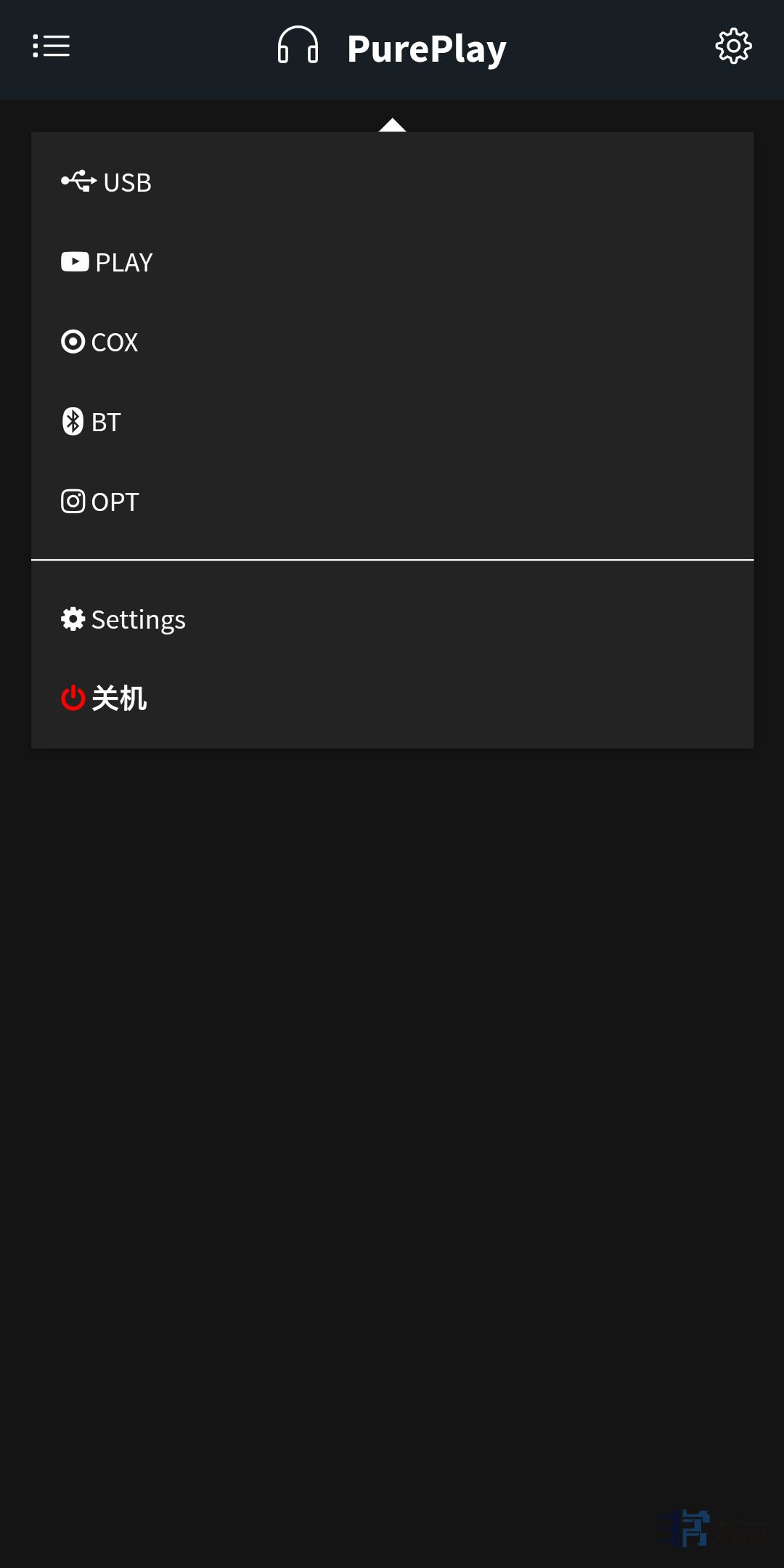Click the USB connector icon
Viewport: 784px width, 1568px height.
78,181
